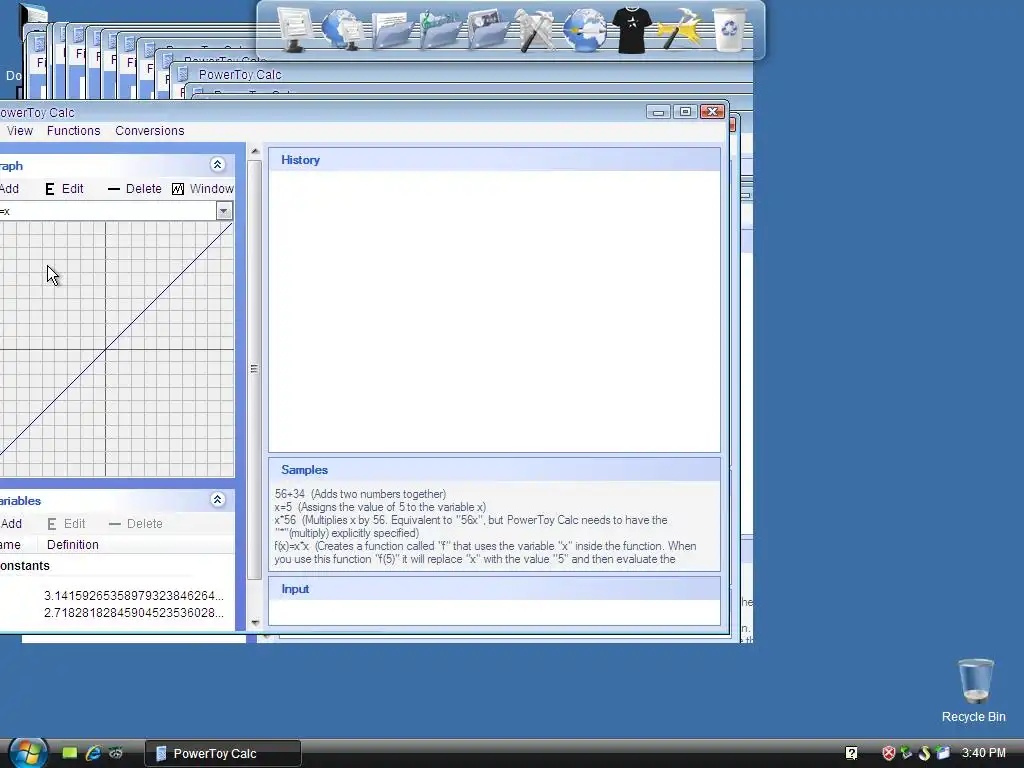Click the question mark help tray icon
Screen dimensions: 1024x768
pyautogui.click(x=852, y=753)
